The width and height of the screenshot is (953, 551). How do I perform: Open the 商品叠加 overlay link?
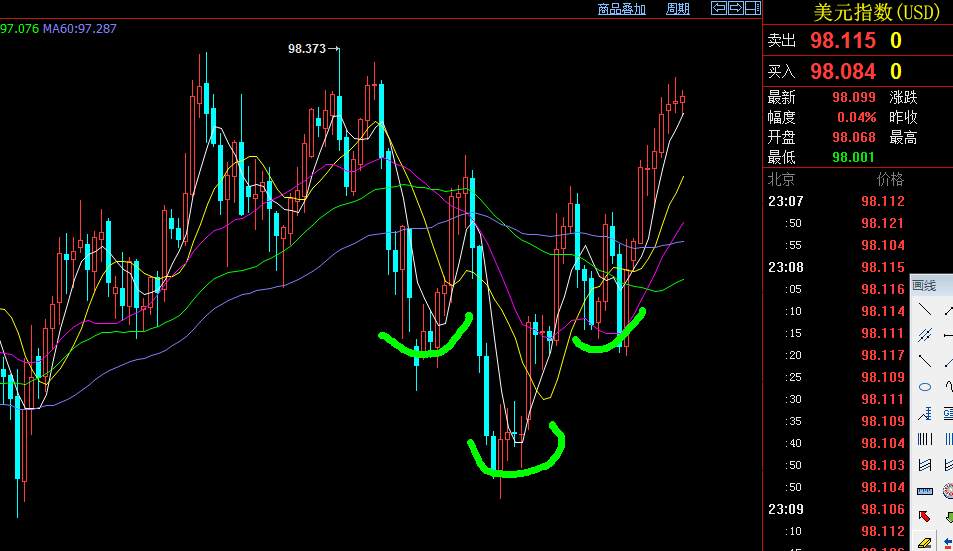(621, 9)
